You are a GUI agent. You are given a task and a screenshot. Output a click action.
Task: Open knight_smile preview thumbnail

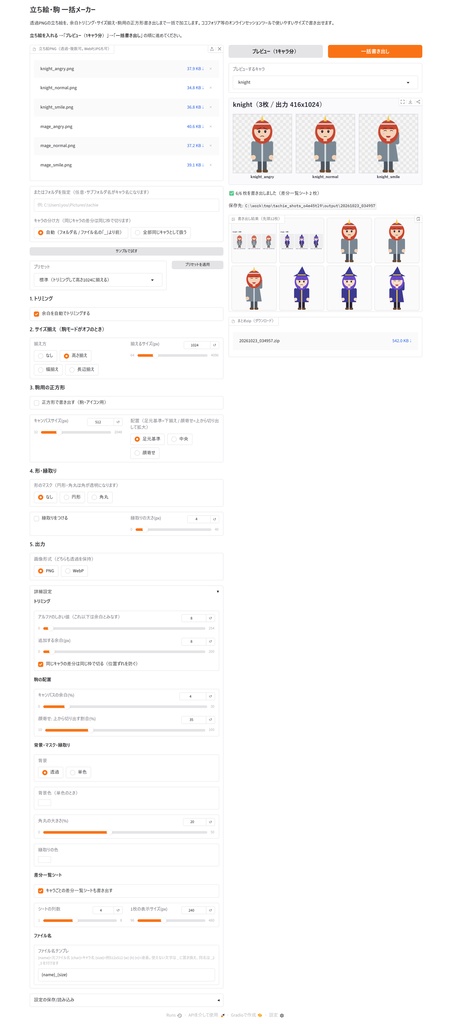point(390,146)
